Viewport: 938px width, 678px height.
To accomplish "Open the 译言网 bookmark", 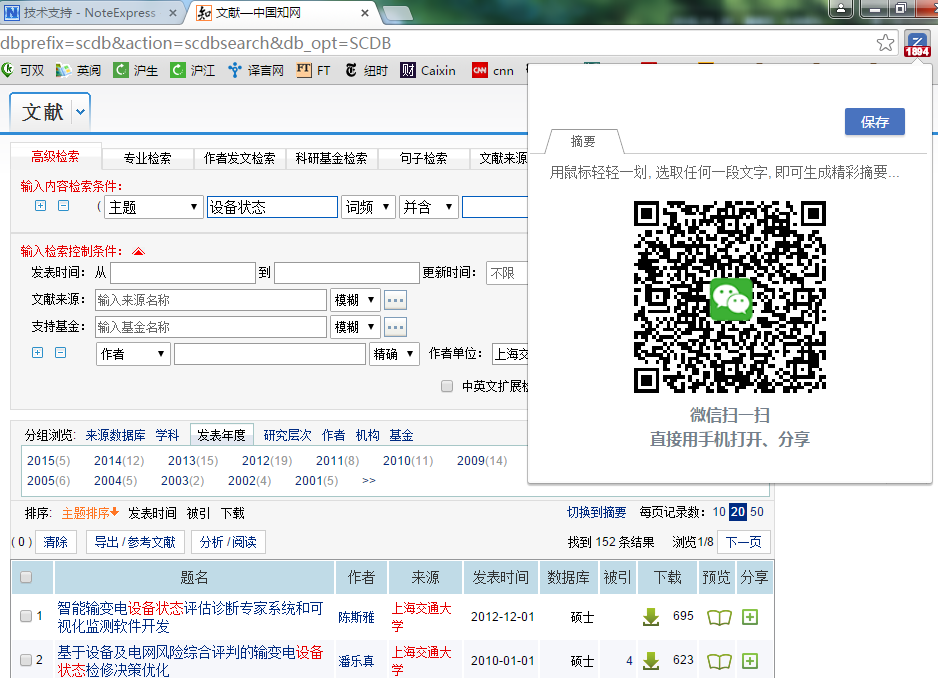I will coord(256,71).
